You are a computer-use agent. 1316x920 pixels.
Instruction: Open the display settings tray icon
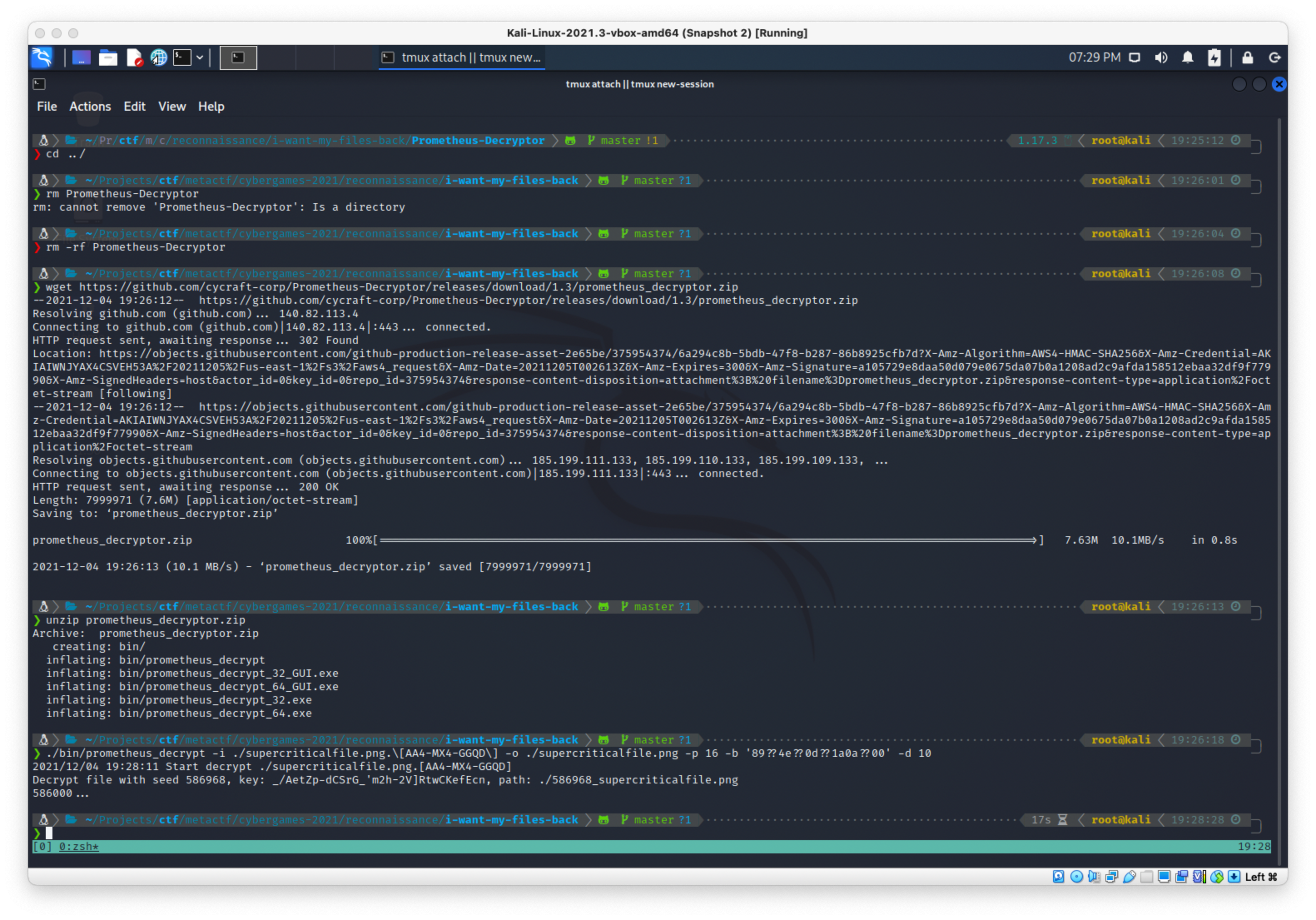pos(1134,57)
